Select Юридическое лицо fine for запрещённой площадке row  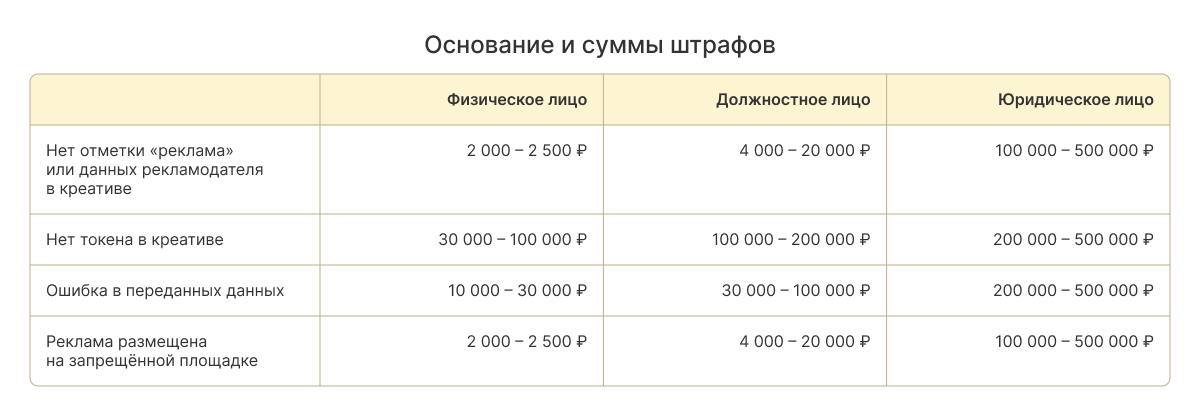pyautogui.click(x=1074, y=342)
